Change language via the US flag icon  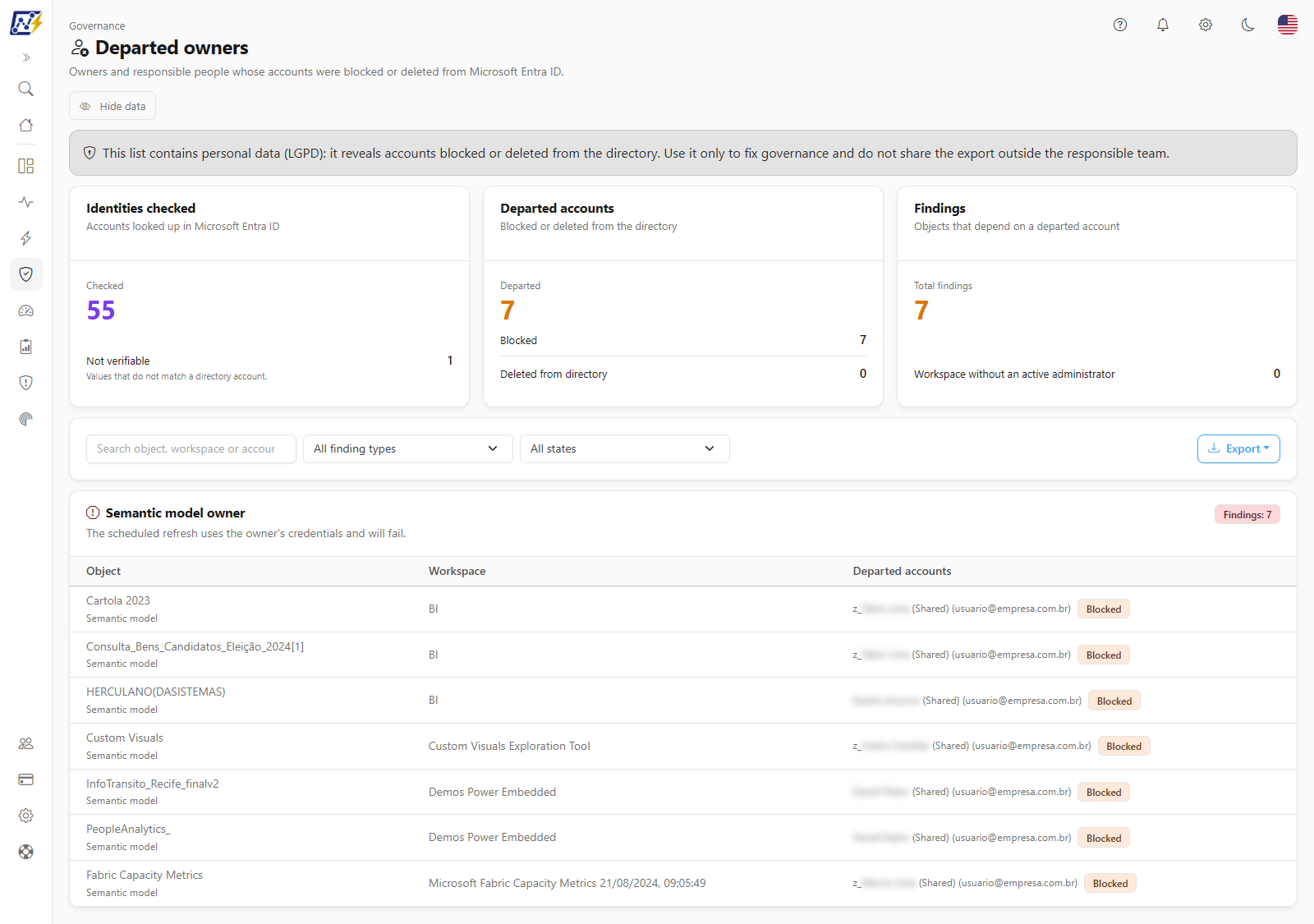(x=1288, y=25)
